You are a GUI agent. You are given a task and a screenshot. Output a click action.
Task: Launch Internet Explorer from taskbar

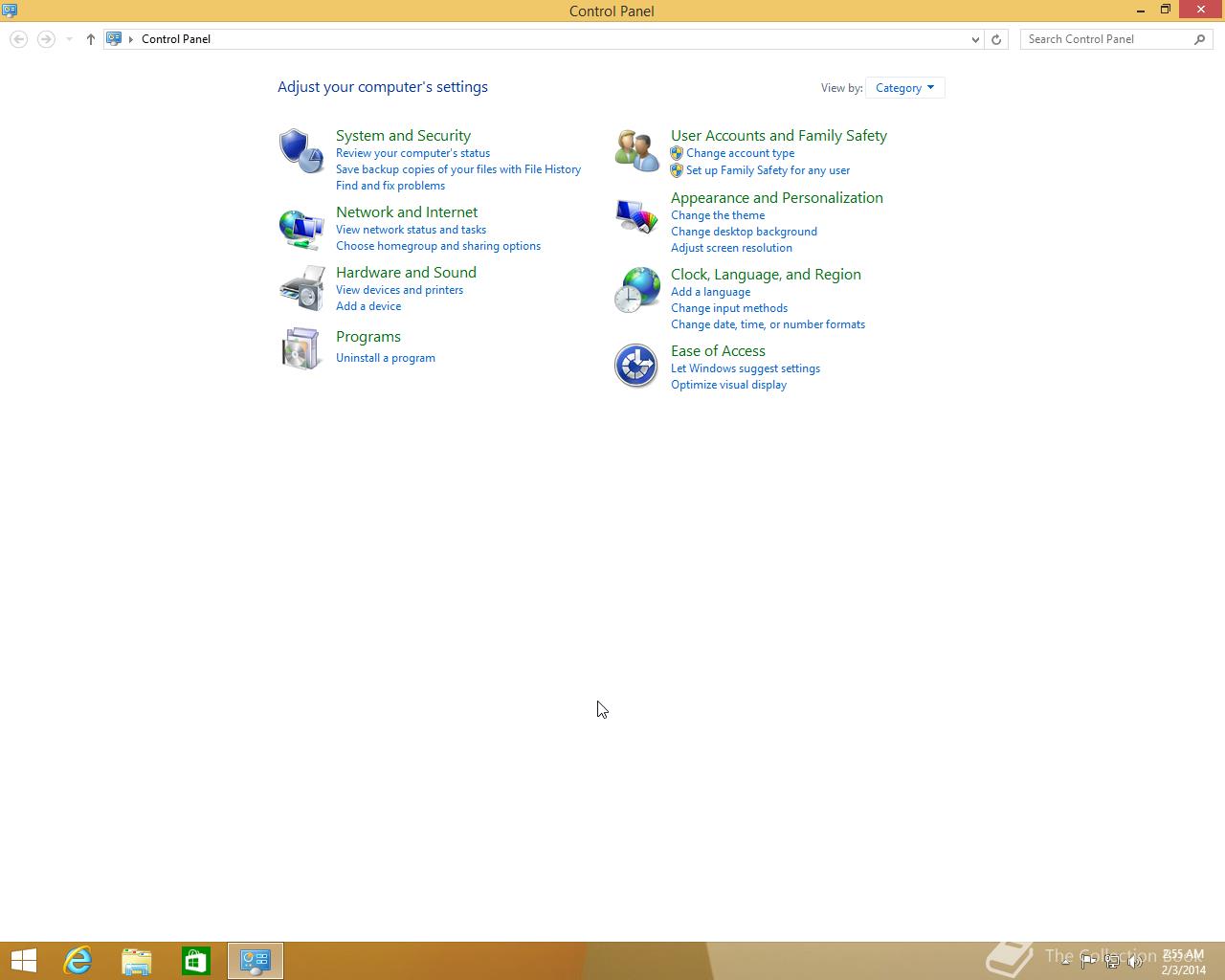pos(78,961)
